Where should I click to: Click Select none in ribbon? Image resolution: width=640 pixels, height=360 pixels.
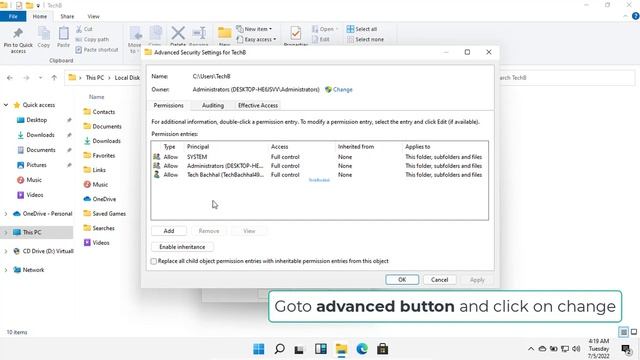pos(365,39)
